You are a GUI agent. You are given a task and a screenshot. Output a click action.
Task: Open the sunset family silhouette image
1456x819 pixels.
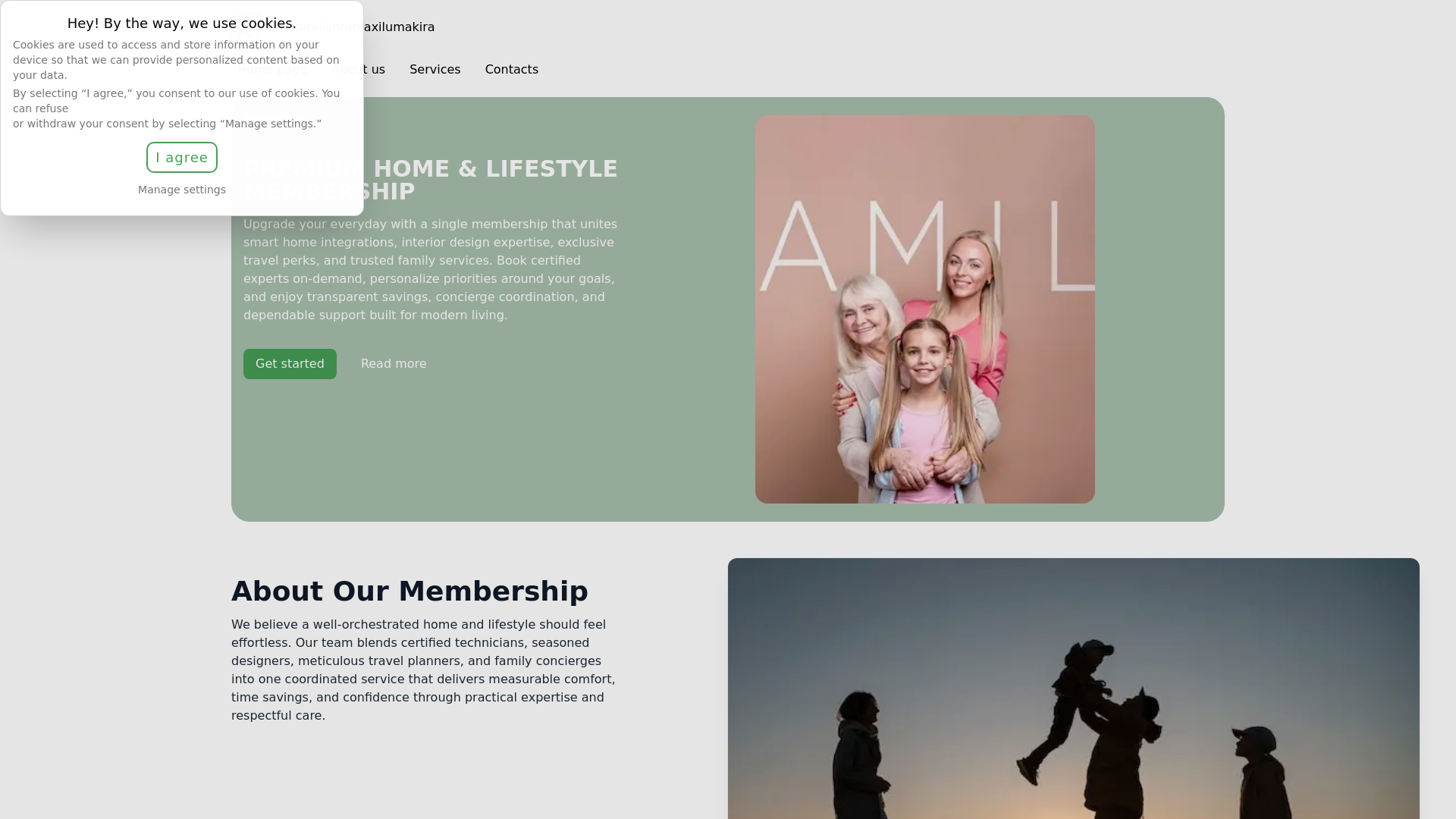click(1074, 689)
